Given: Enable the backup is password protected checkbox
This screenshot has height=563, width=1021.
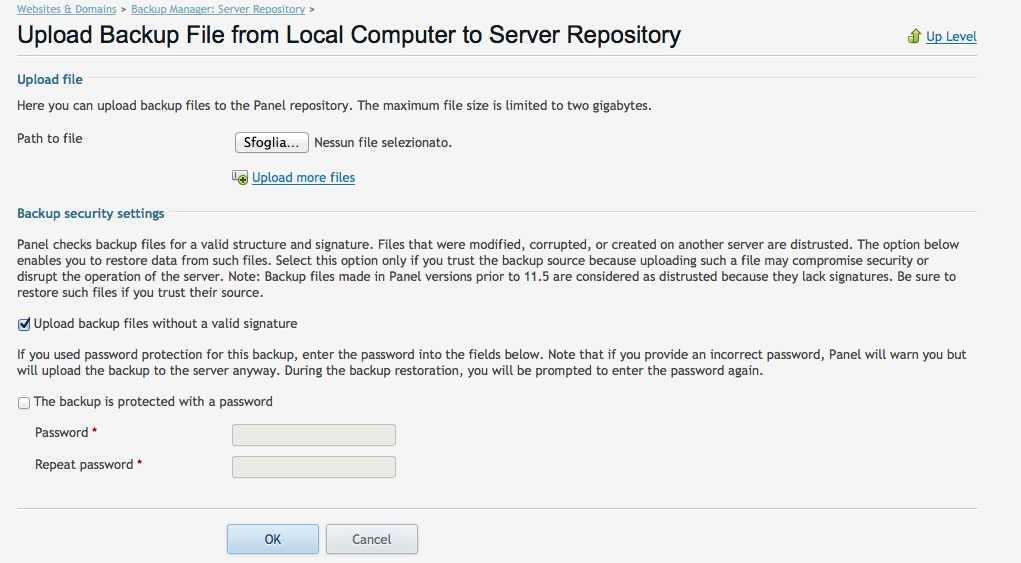Looking at the screenshot, I should tap(24, 402).
